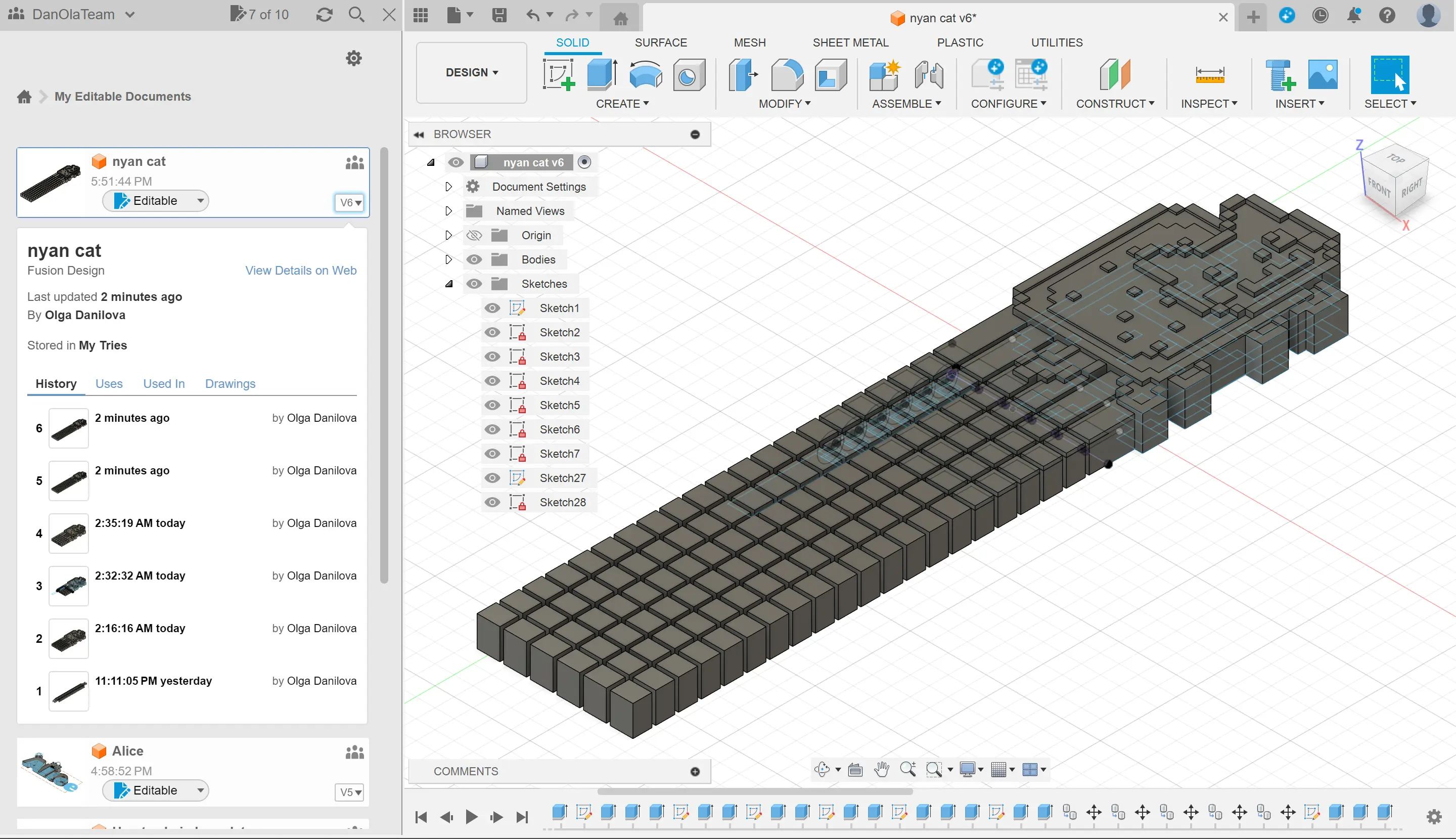The width and height of the screenshot is (1456, 839).
Task: Open the MODIFY dropdown menu
Action: click(x=785, y=104)
